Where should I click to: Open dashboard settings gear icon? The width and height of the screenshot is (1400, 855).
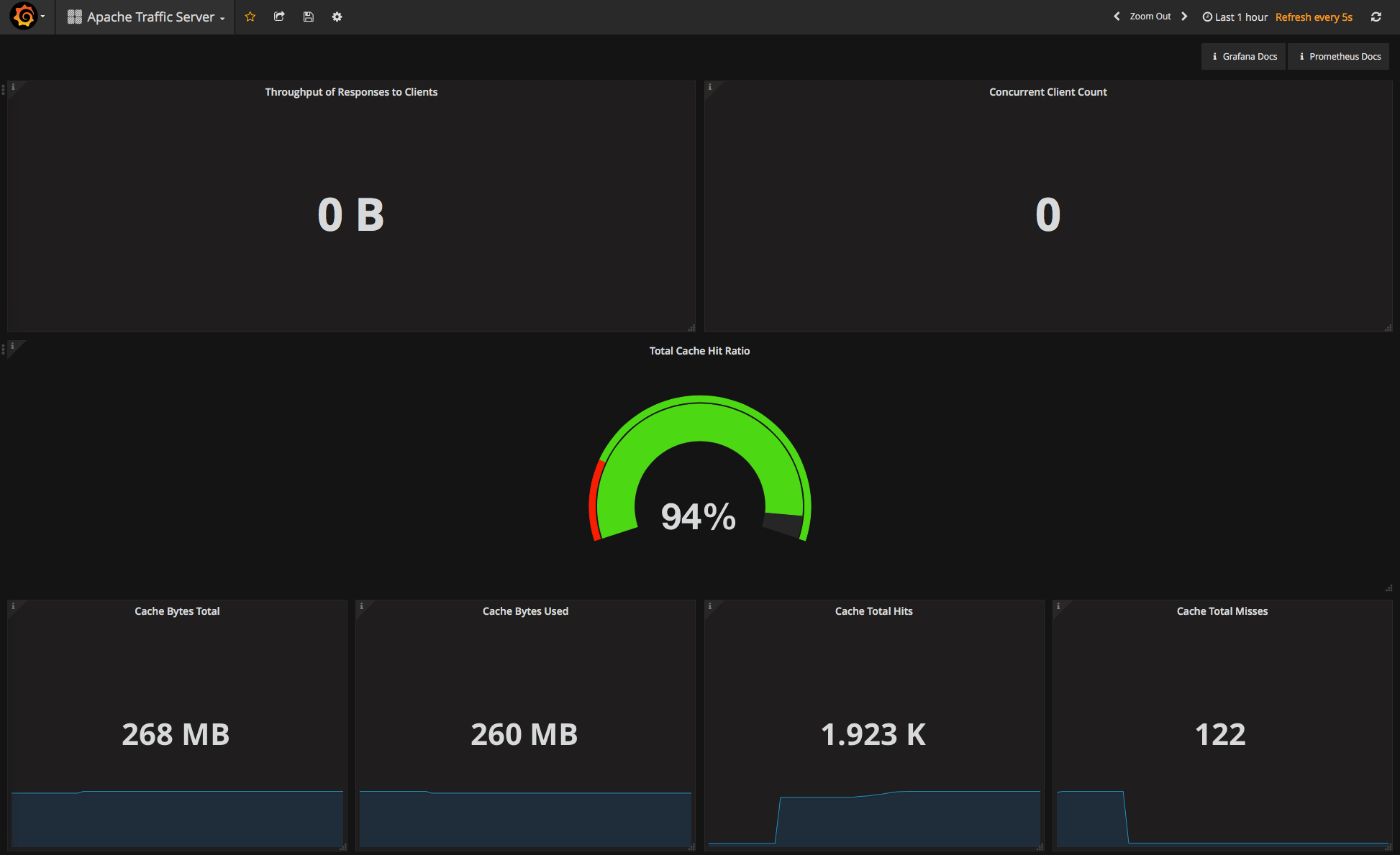pyautogui.click(x=337, y=17)
